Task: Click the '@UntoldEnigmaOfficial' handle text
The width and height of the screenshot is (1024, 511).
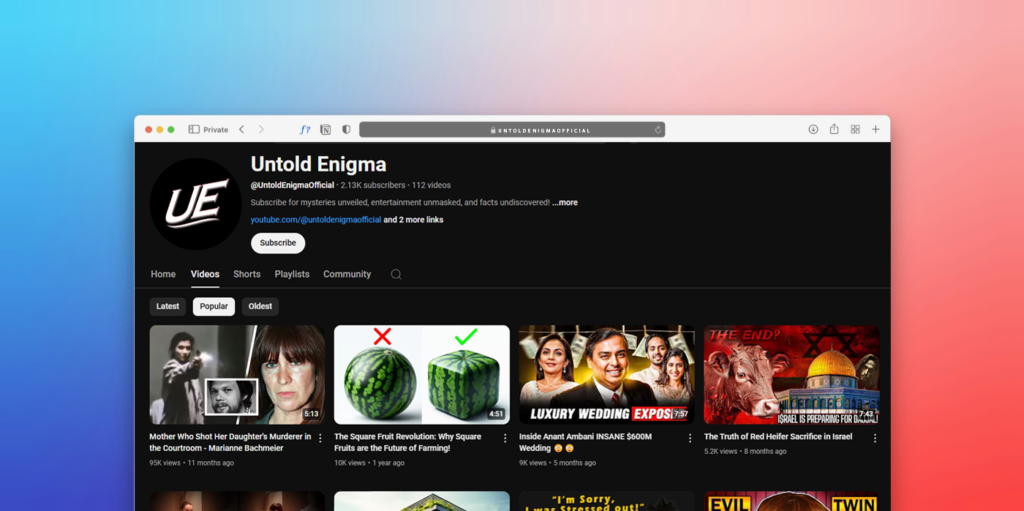Action: coord(293,186)
